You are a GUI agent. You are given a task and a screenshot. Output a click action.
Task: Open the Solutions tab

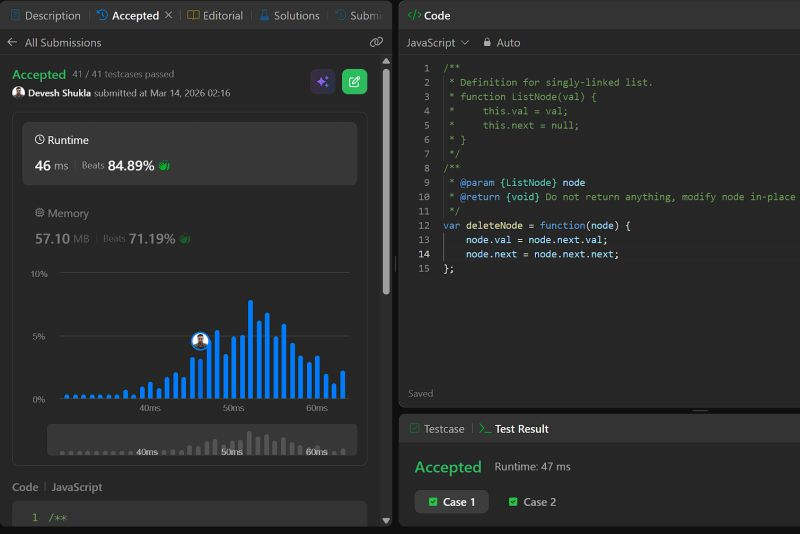(x=289, y=16)
